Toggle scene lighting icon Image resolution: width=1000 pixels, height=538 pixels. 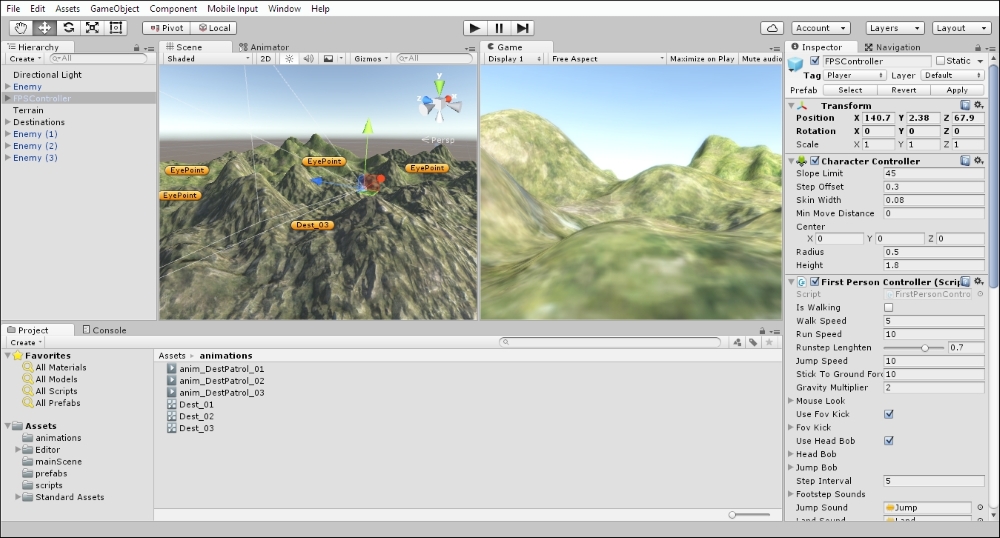(x=290, y=59)
